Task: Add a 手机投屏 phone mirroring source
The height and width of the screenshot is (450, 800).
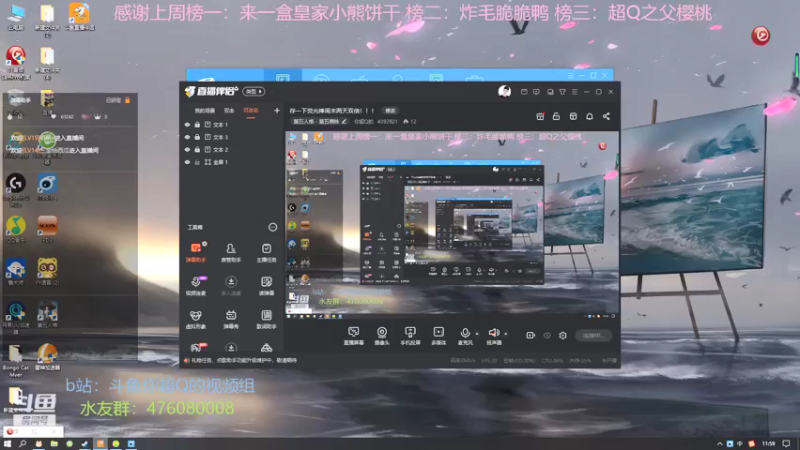Action: pyautogui.click(x=410, y=336)
